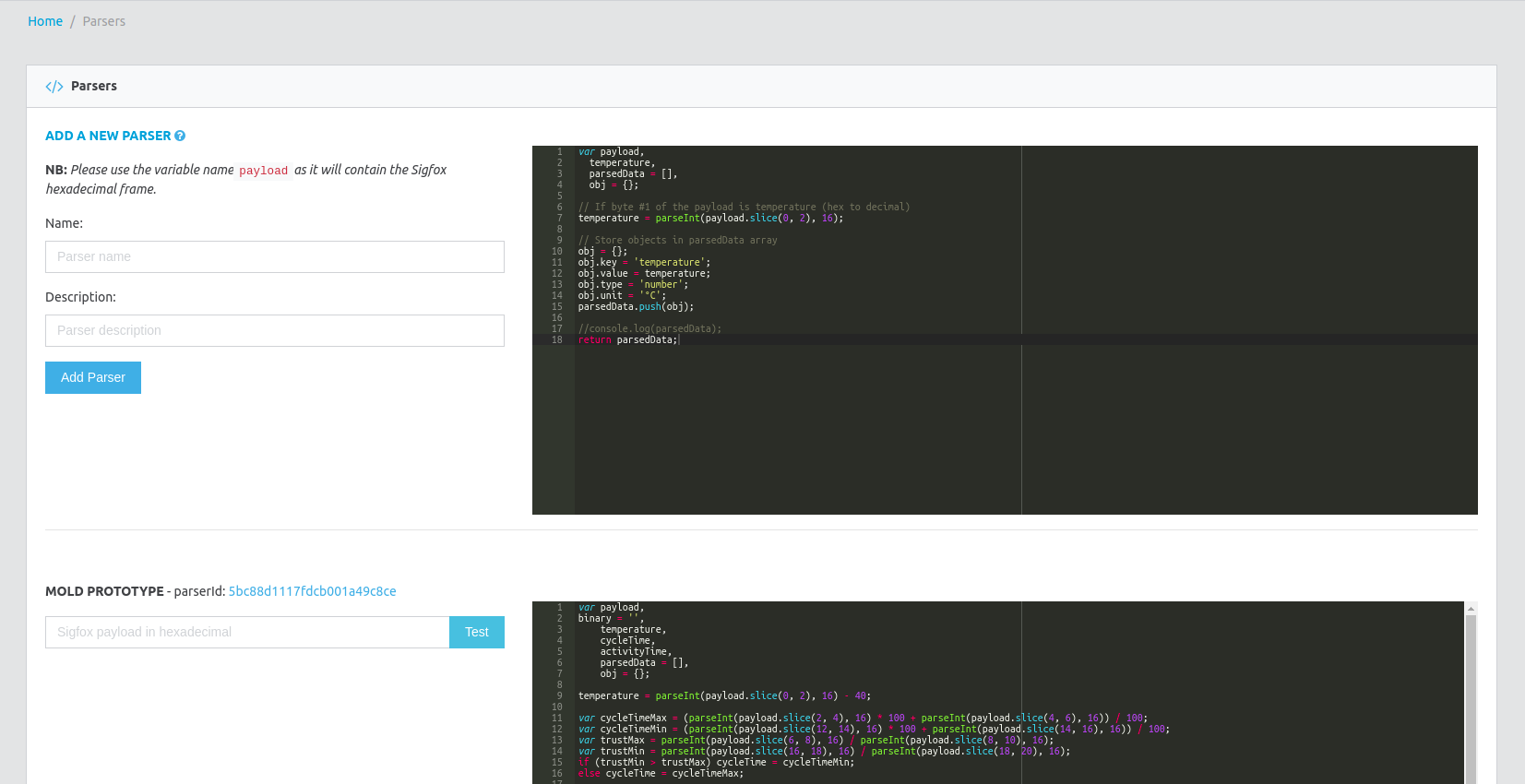
Task: Click the 'obj.unit = '°C';' line
Action: (x=622, y=296)
